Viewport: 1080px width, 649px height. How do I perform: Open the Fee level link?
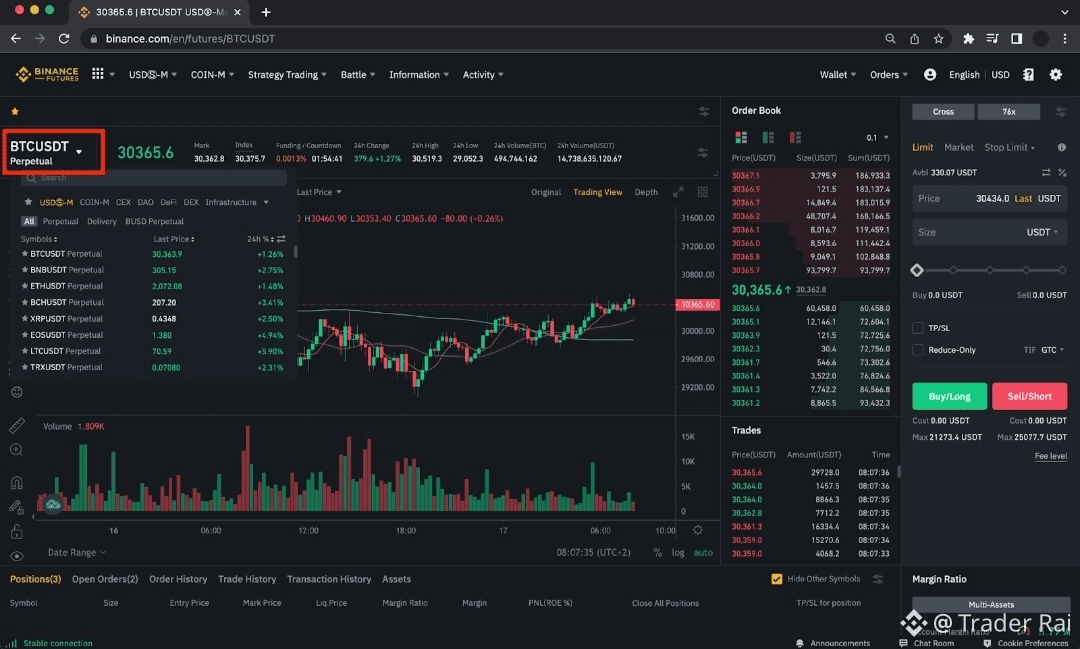[x=1050, y=456]
